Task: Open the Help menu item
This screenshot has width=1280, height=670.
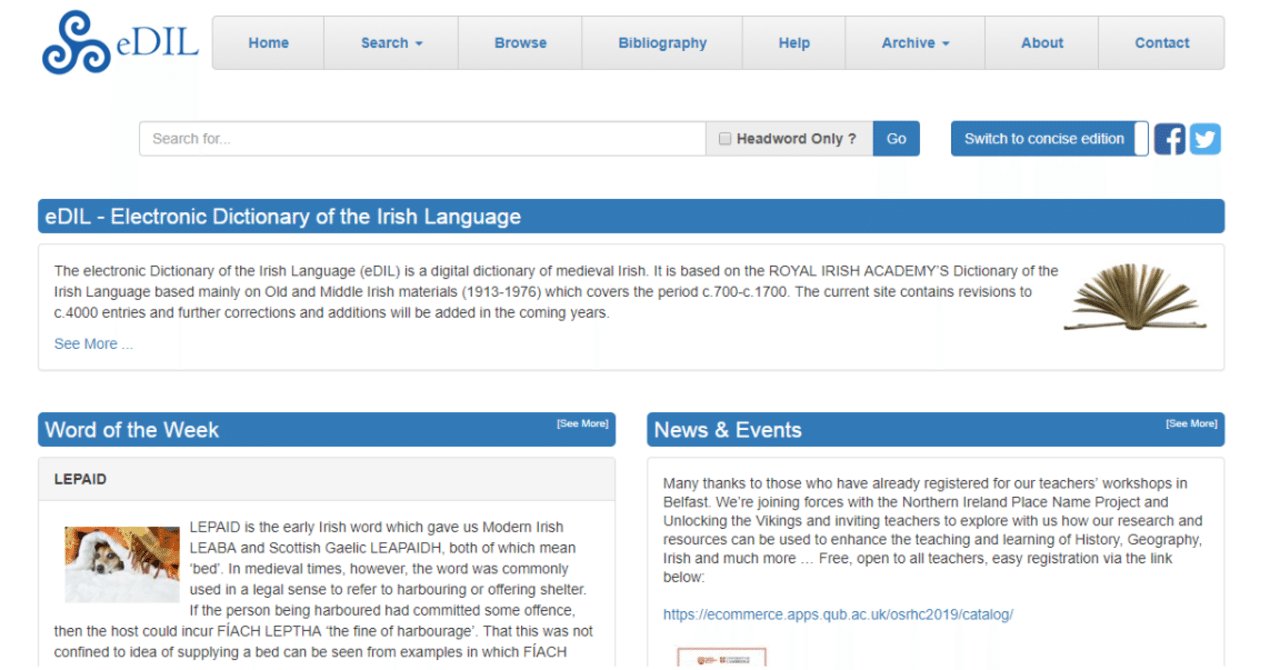Action: [x=794, y=43]
